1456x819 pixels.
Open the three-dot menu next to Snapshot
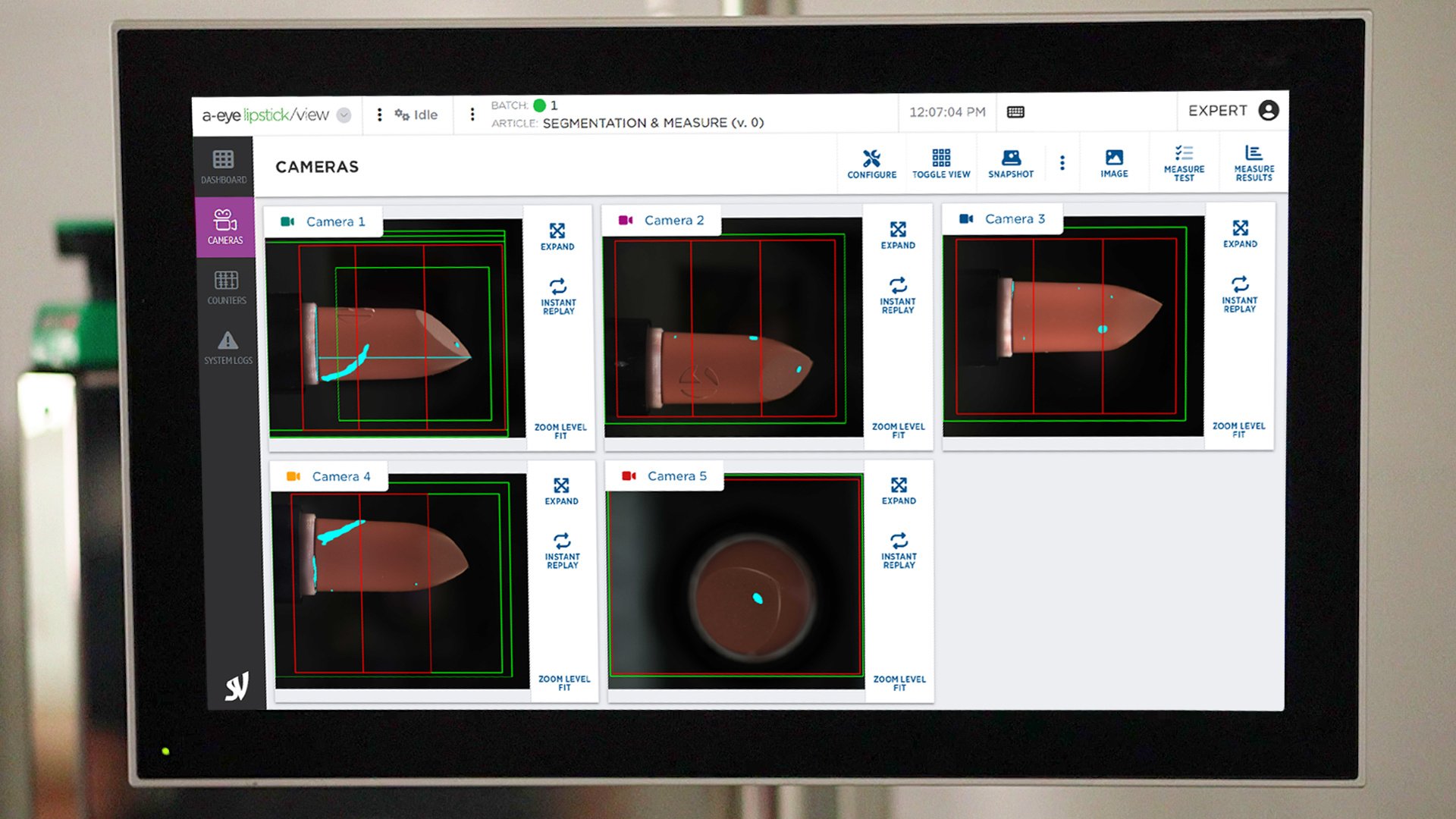click(1062, 163)
